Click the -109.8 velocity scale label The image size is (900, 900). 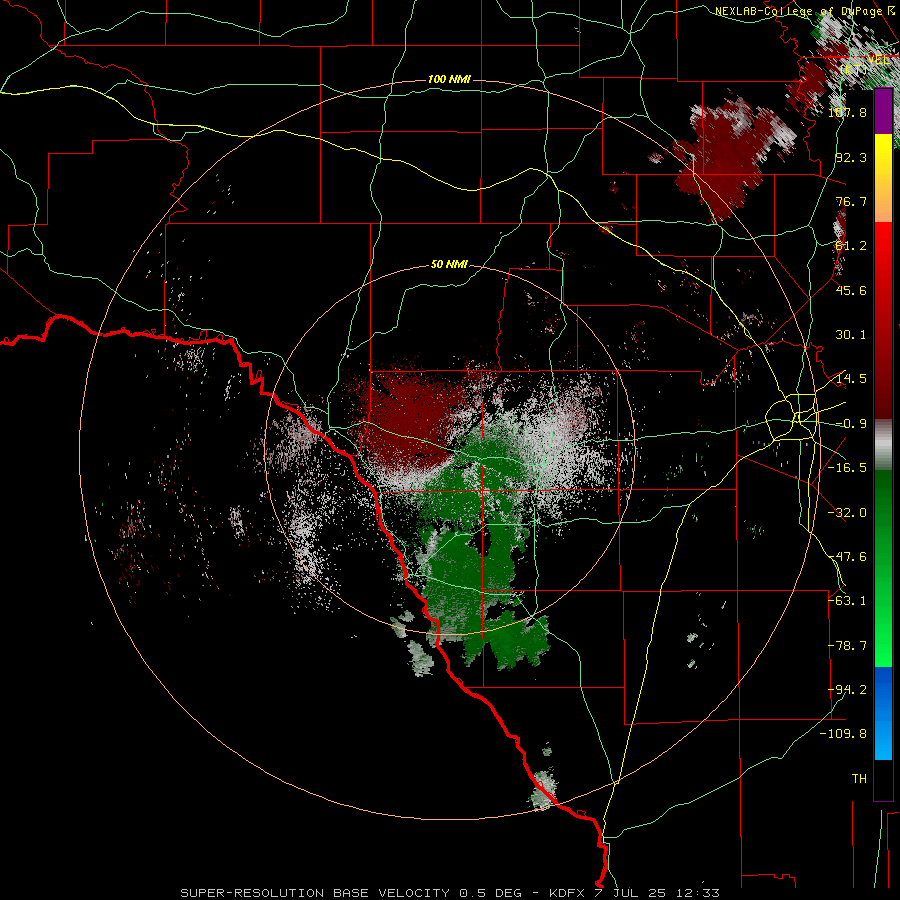pos(843,734)
